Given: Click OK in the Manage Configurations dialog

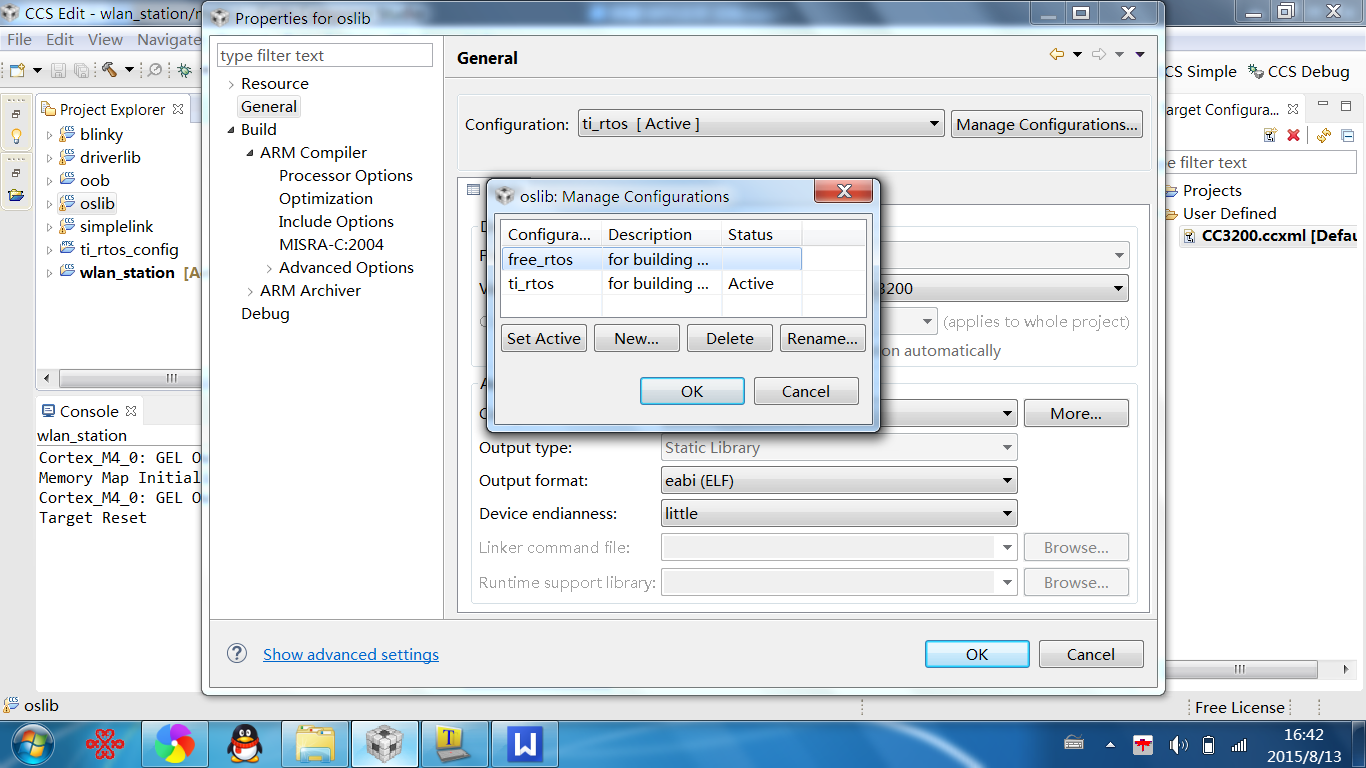Looking at the screenshot, I should [x=692, y=391].
